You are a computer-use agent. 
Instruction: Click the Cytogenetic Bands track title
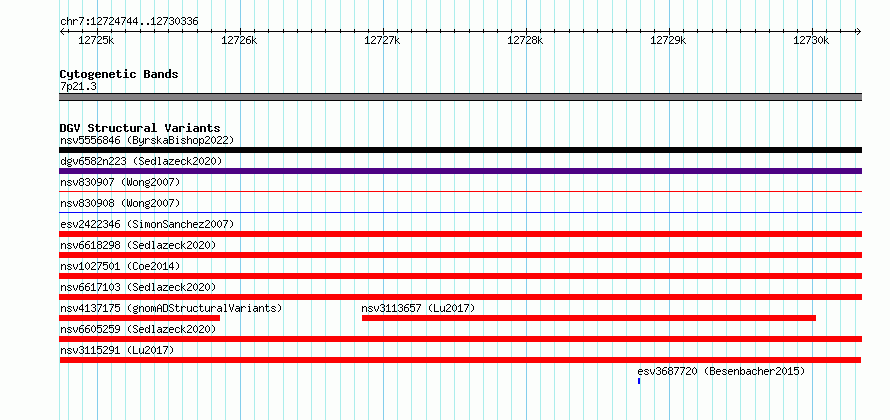119,74
